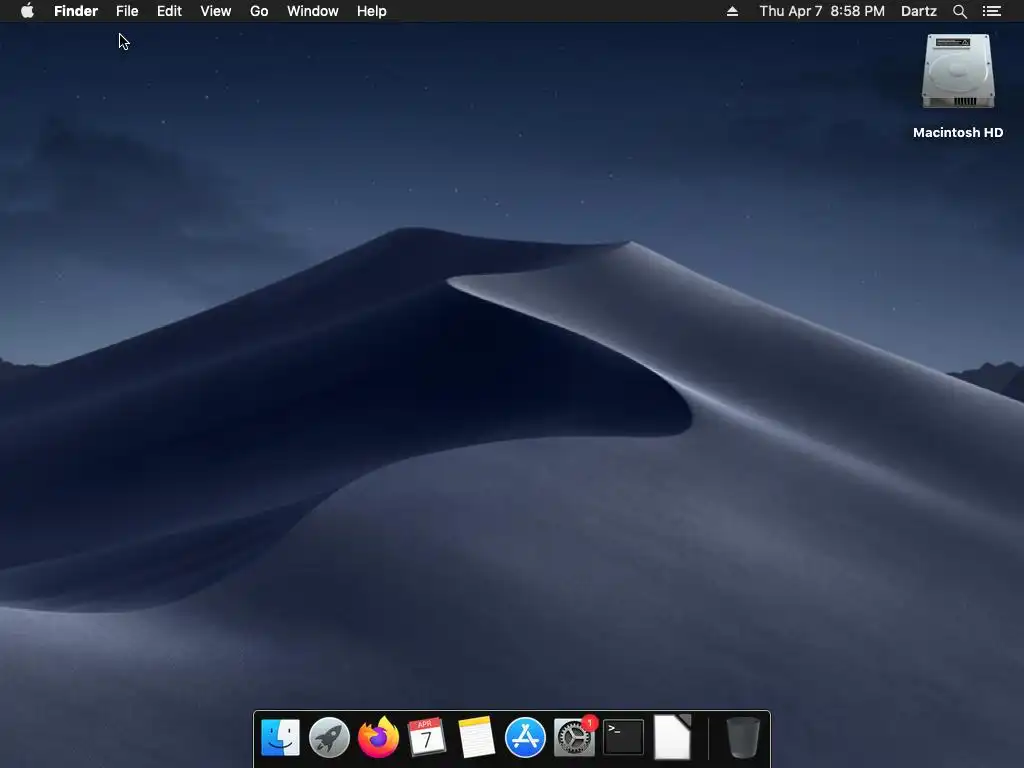Open the blank document icon in Dock

point(672,737)
